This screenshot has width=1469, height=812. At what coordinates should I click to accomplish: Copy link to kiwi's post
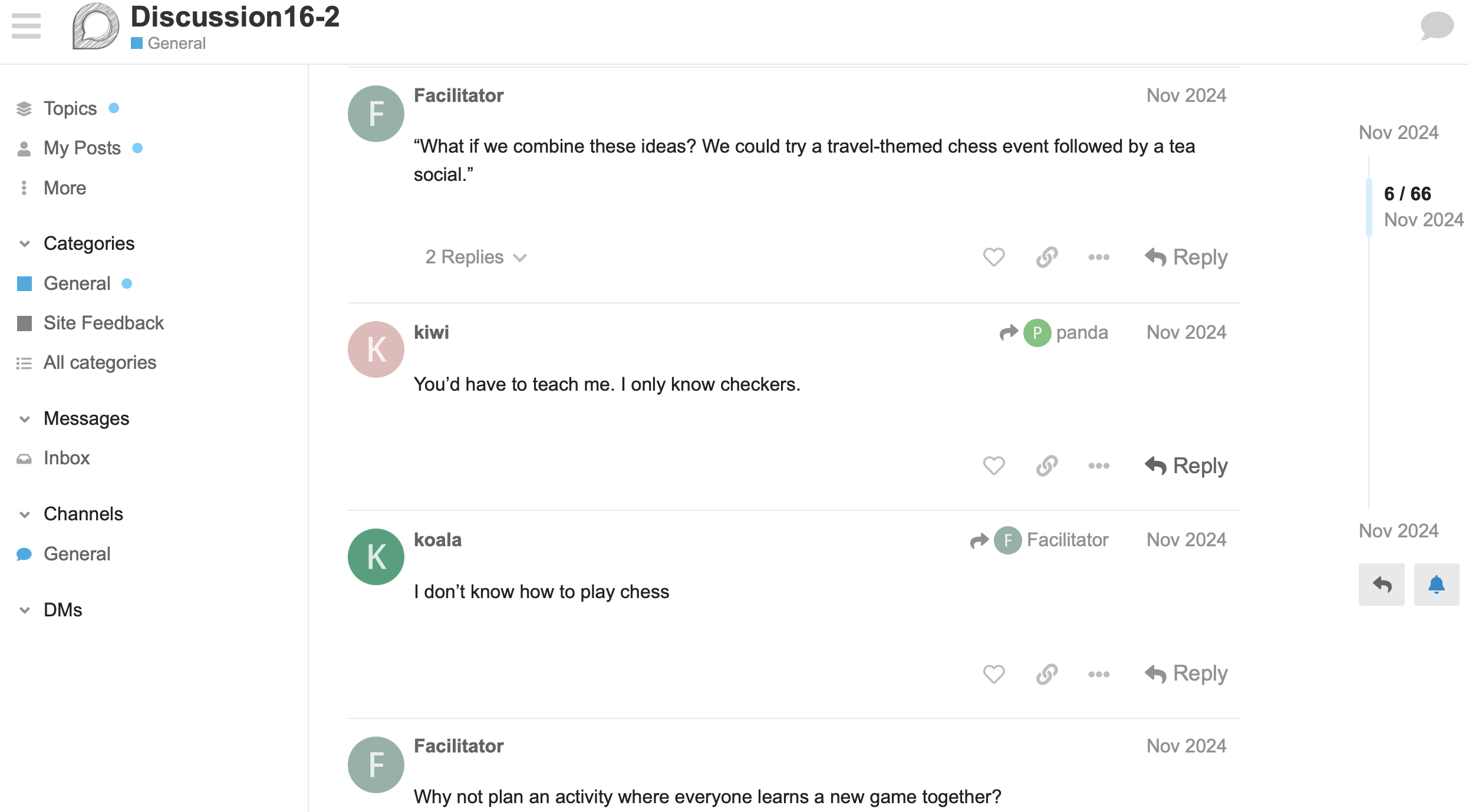click(1046, 466)
